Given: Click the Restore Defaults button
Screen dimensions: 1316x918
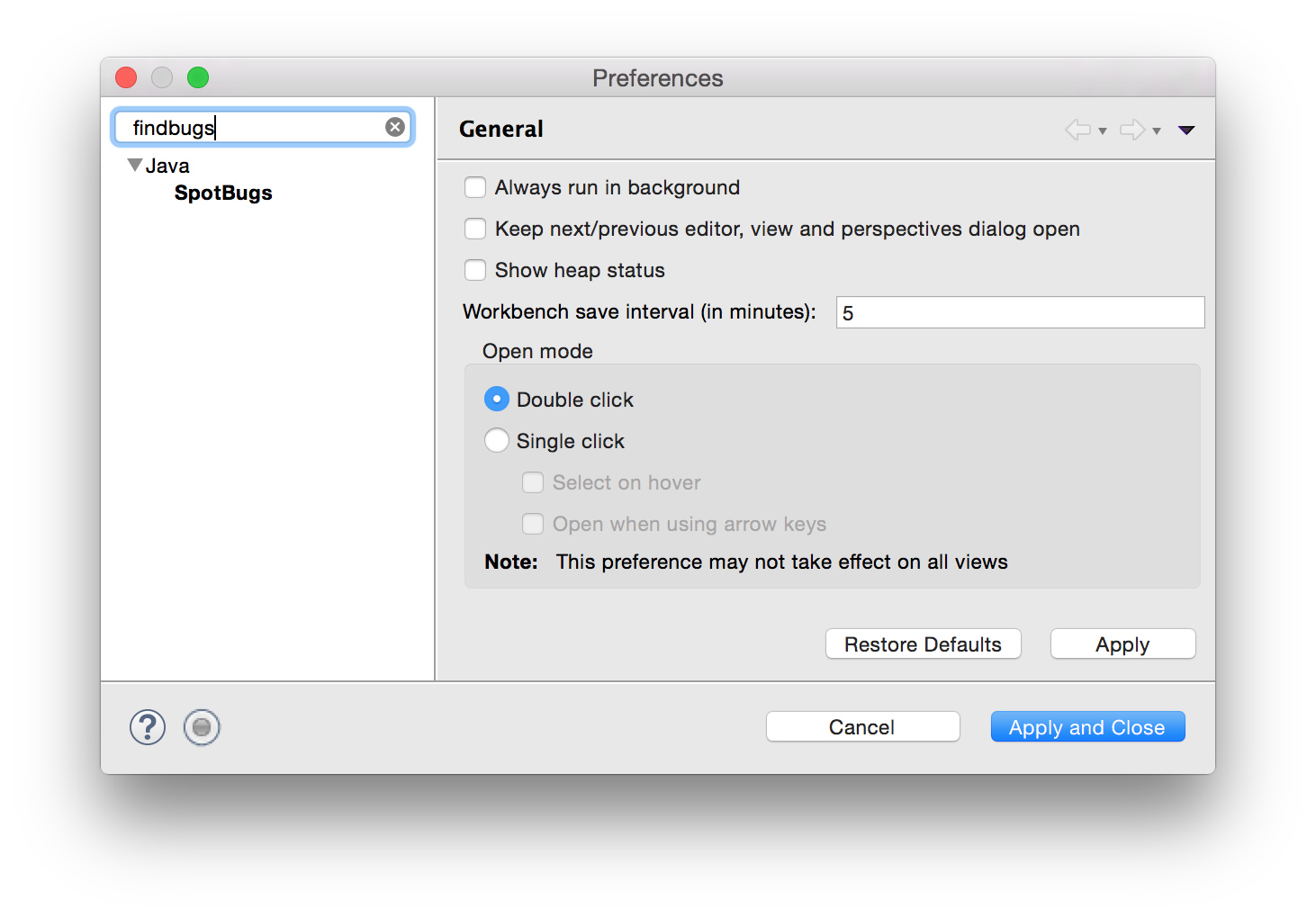Looking at the screenshot, I should pos(923,643).
